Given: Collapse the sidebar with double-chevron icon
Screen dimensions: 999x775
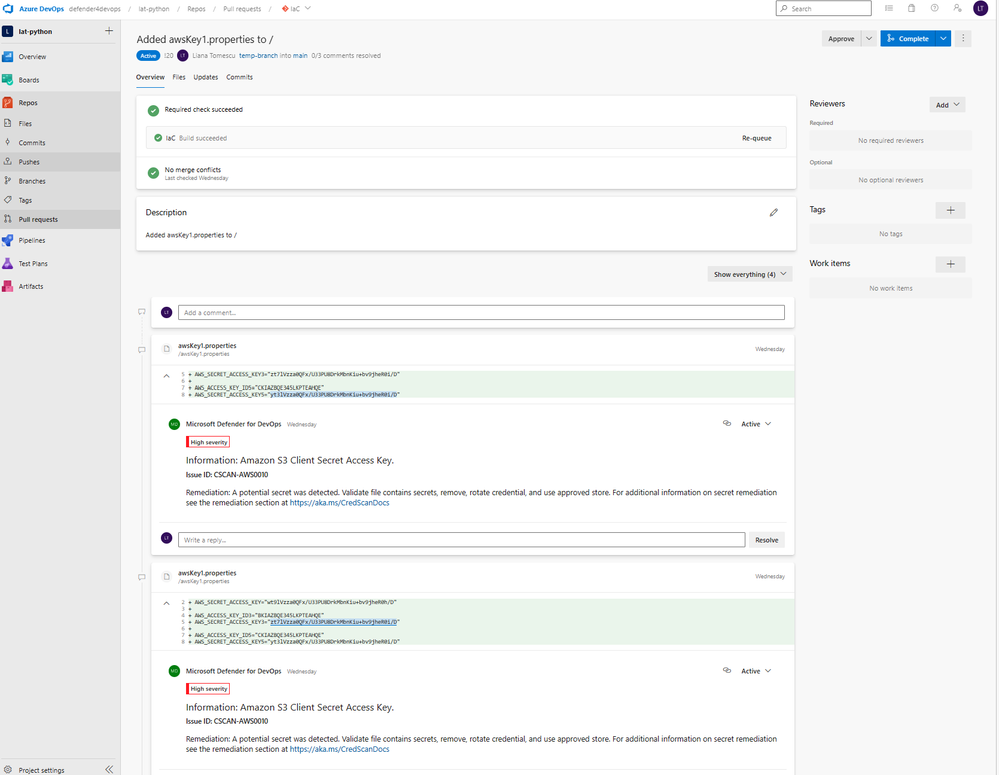Looking at the screenshot, I should tap(109, 769).
